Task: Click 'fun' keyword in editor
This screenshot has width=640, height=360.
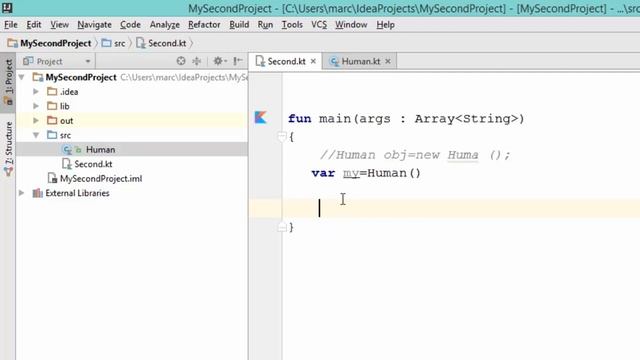Action: pyautogui.click(x=300, y=119)
